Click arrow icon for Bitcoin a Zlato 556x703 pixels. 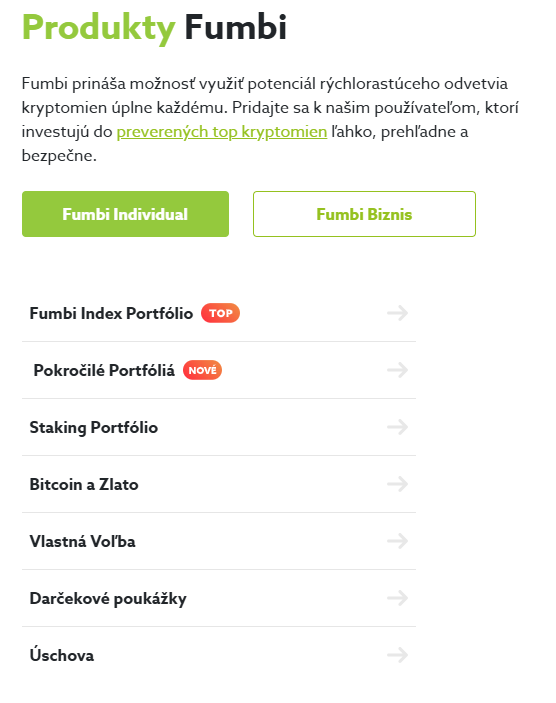point(397,484)
